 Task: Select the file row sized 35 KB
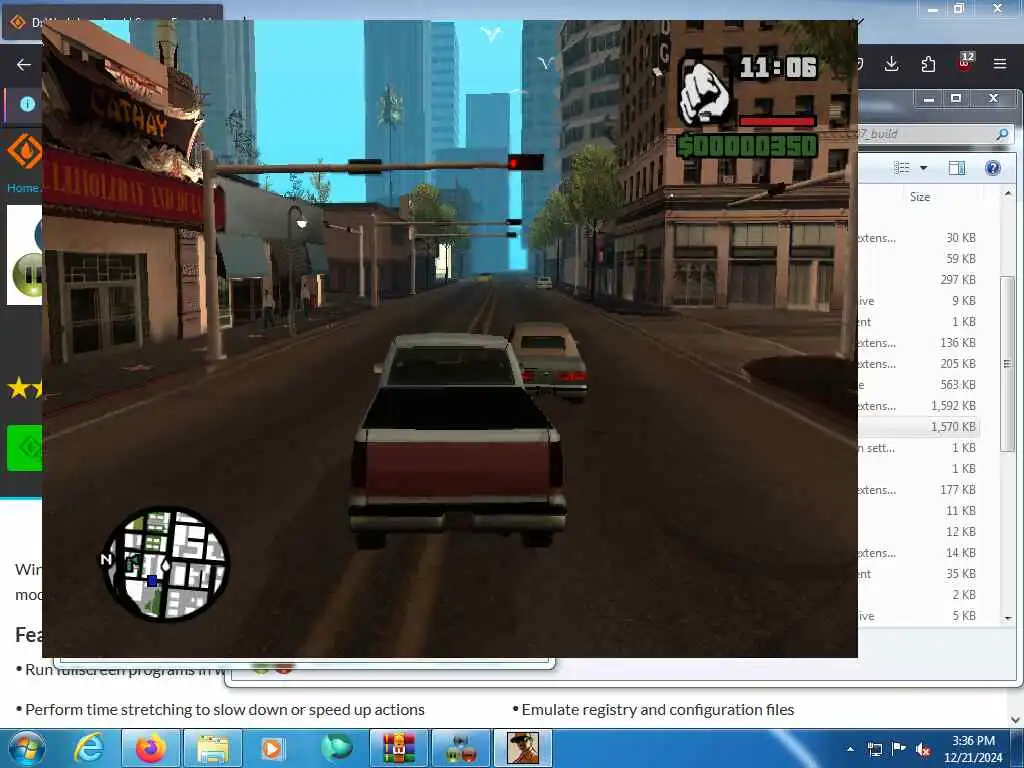coord(918,573)
